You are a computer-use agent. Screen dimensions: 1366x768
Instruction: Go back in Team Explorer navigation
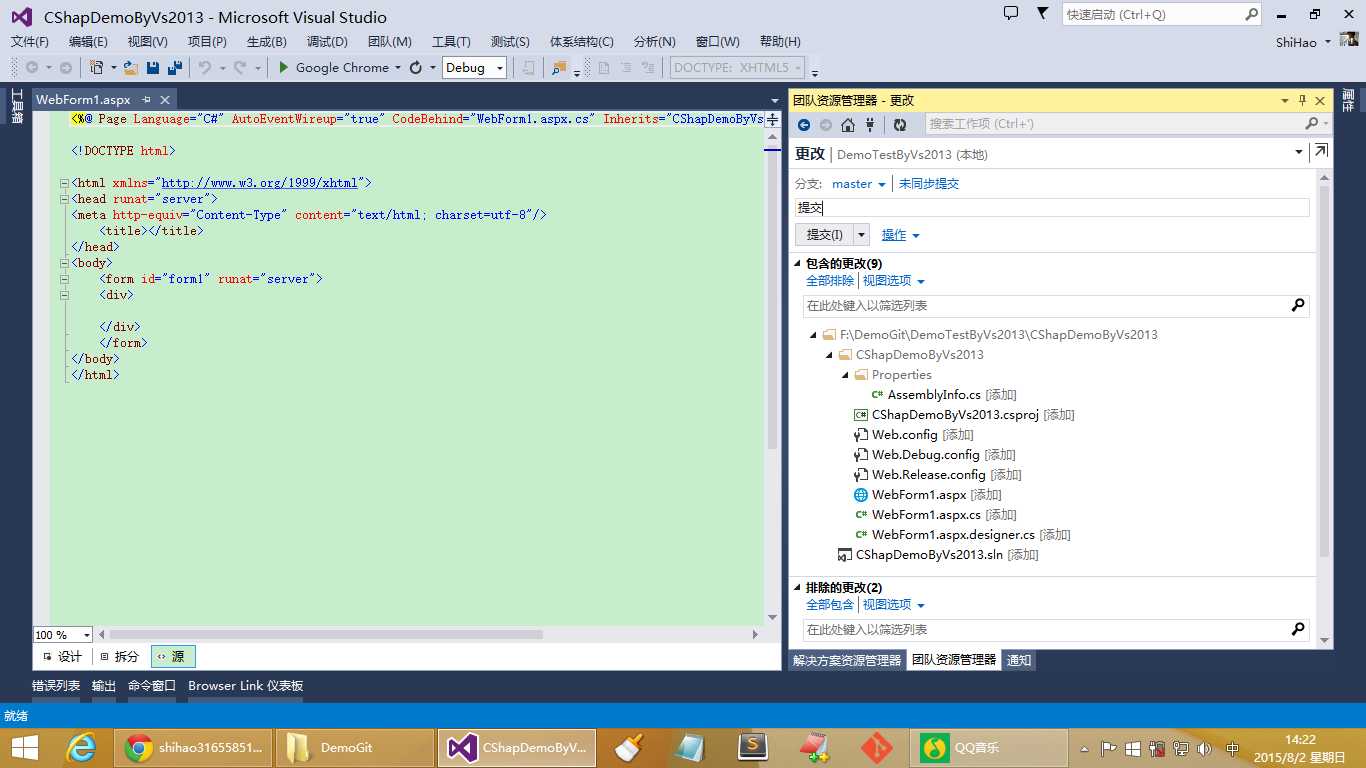pos(804,125)
